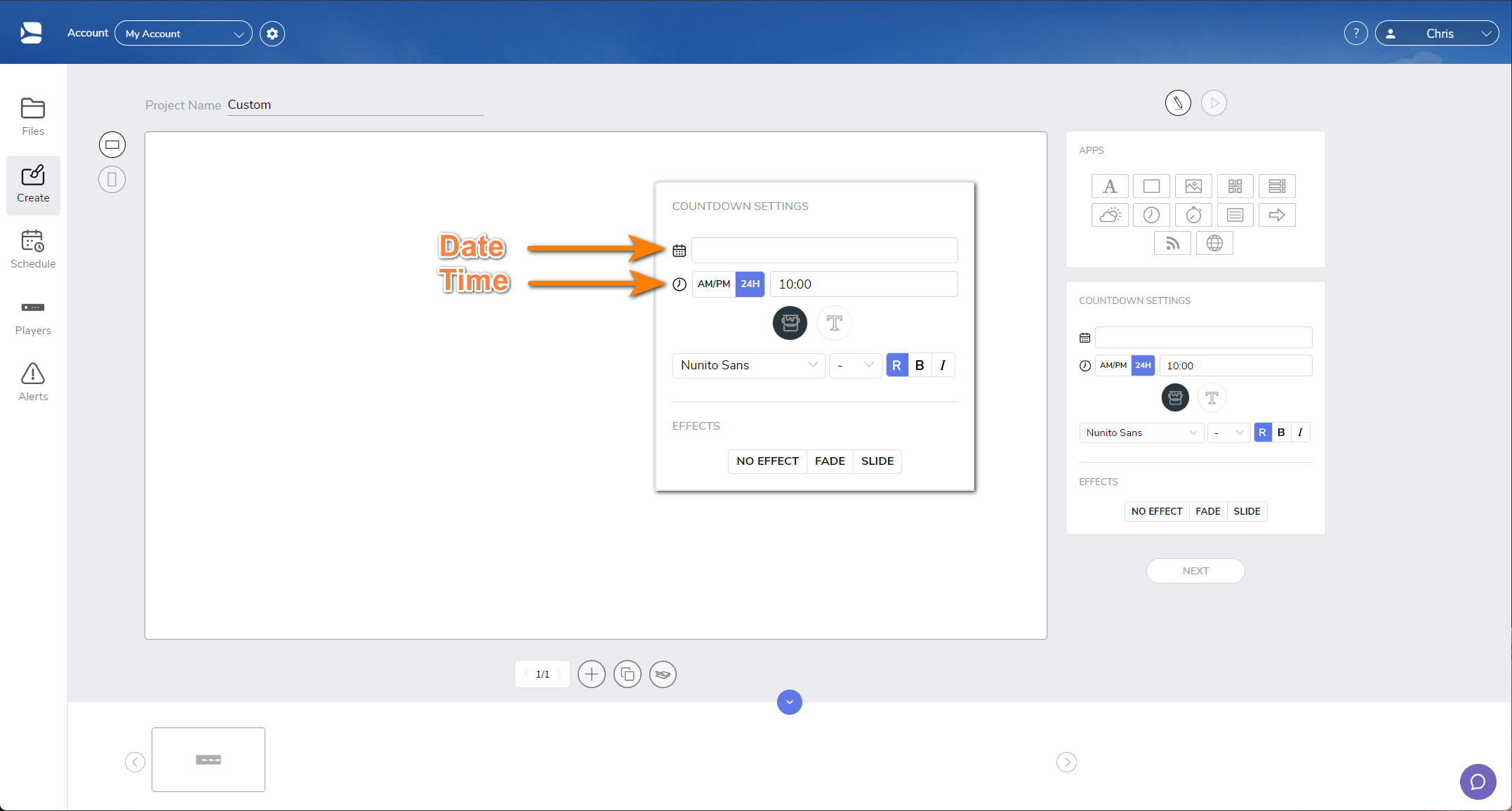Select AM/PM format in right sidebar panel
Image resolution: width=1512 pixels, height=811 pixels.
tap(1113, 366)
